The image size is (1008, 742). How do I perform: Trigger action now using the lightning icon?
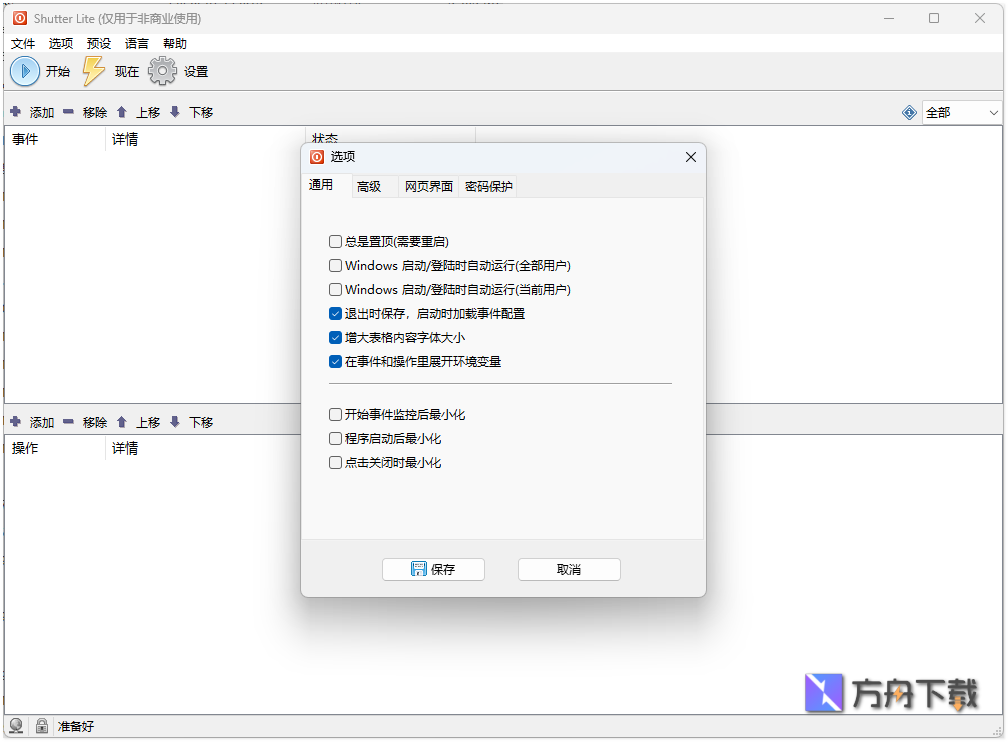click(93, 71)
